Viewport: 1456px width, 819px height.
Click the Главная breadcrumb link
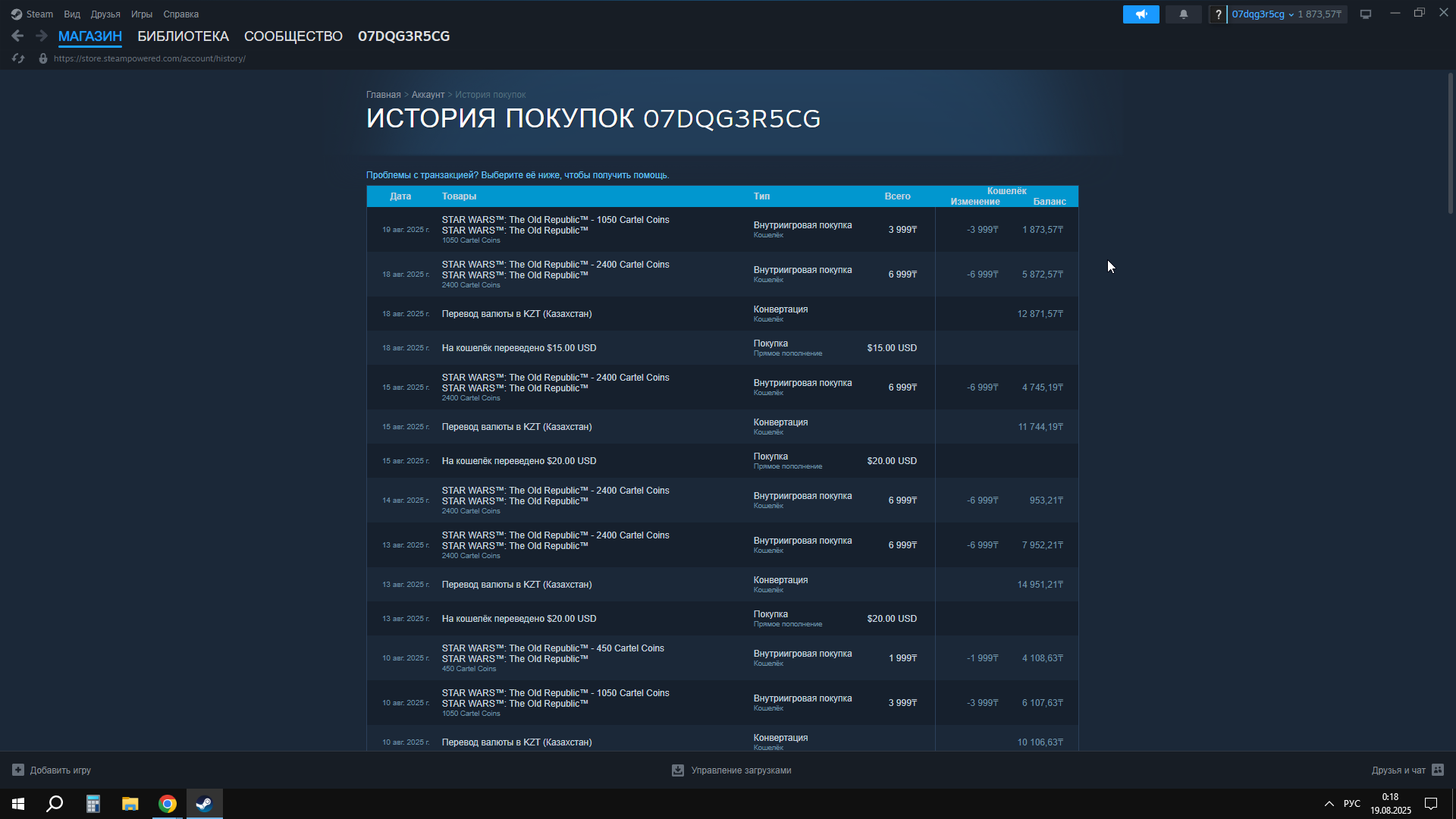384,95
